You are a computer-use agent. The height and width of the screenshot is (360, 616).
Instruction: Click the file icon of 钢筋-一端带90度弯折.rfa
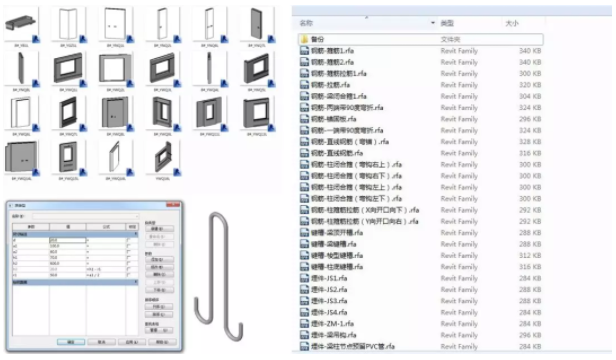pos(304,130)
